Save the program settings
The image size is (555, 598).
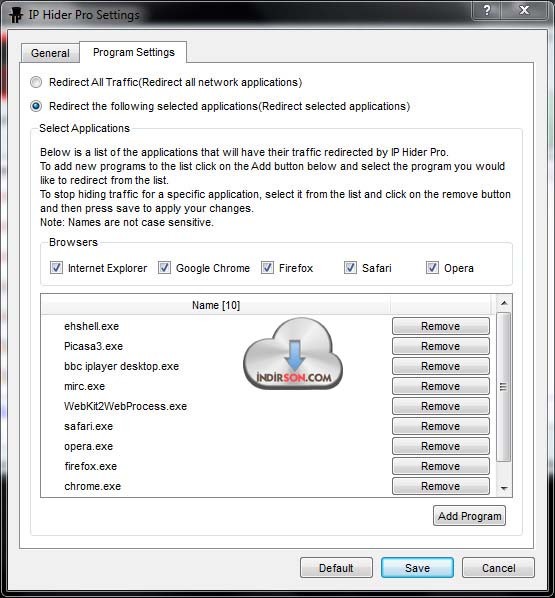[x=417, y=568]
